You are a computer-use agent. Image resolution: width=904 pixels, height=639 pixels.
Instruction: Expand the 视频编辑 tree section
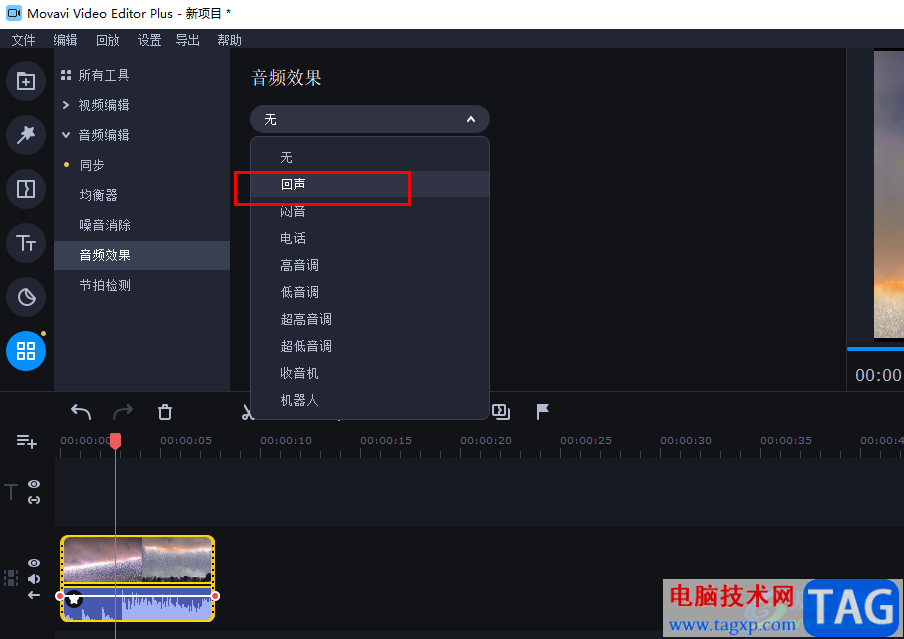coord(66,105)
